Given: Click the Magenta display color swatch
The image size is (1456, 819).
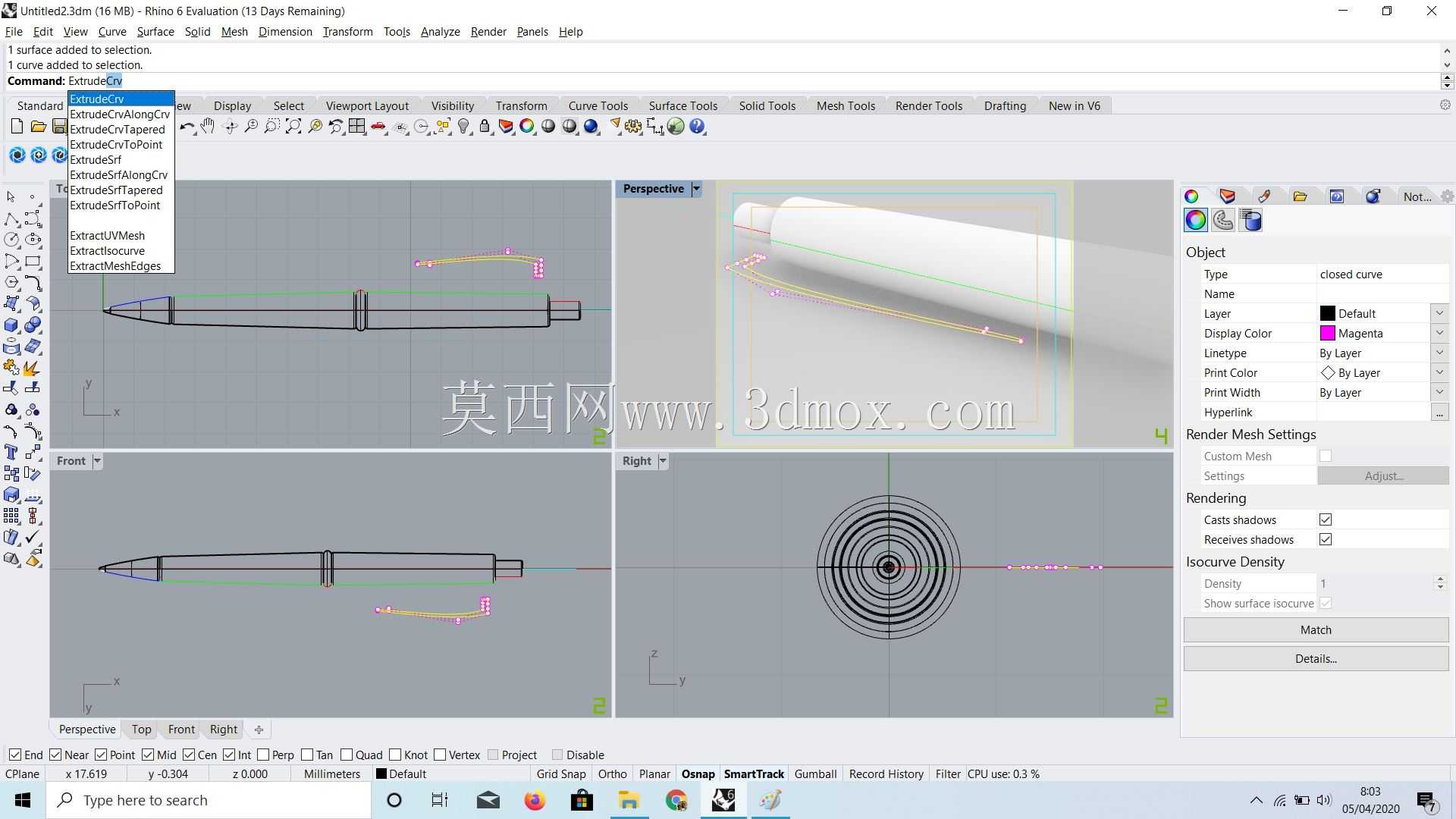Looking at the screenshot, I should [x=1327, y=333].
